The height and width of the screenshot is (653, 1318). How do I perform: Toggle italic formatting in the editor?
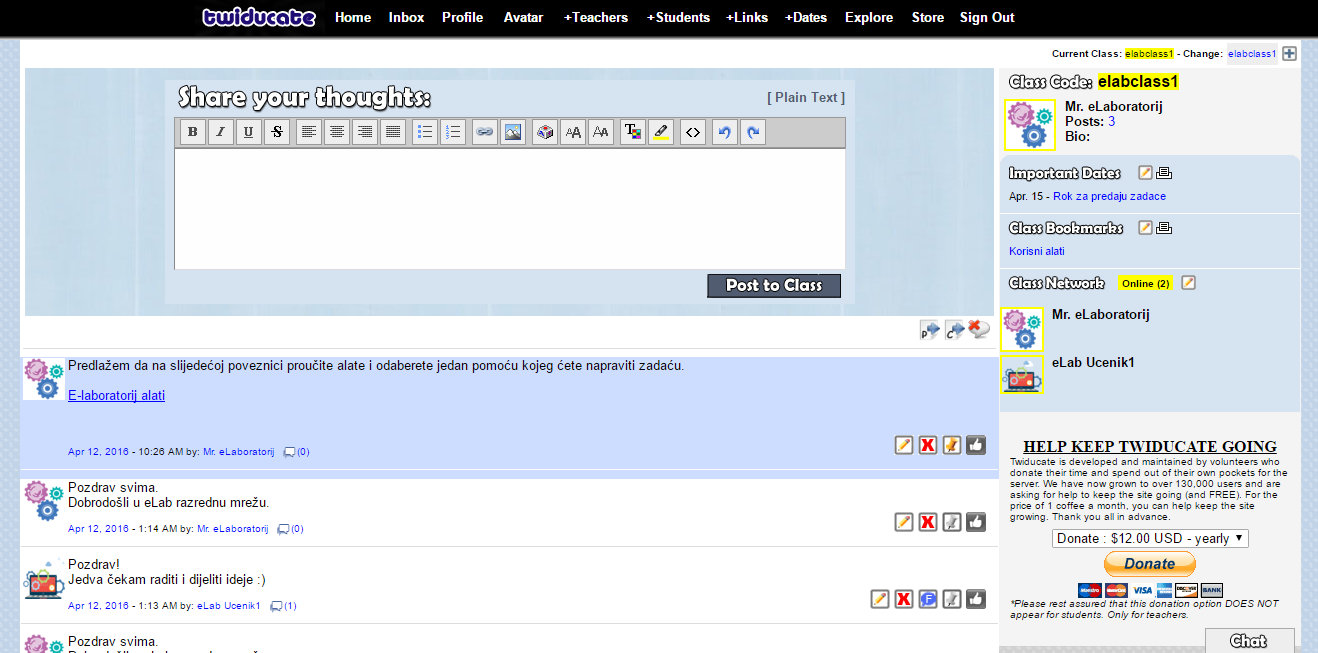point(221,132)
